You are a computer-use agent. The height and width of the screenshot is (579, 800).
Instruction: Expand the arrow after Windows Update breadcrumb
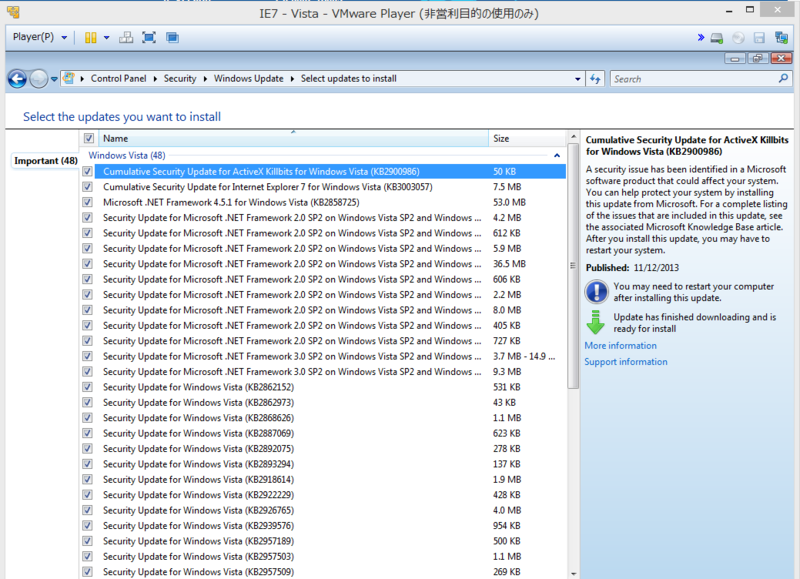point(292,79)
